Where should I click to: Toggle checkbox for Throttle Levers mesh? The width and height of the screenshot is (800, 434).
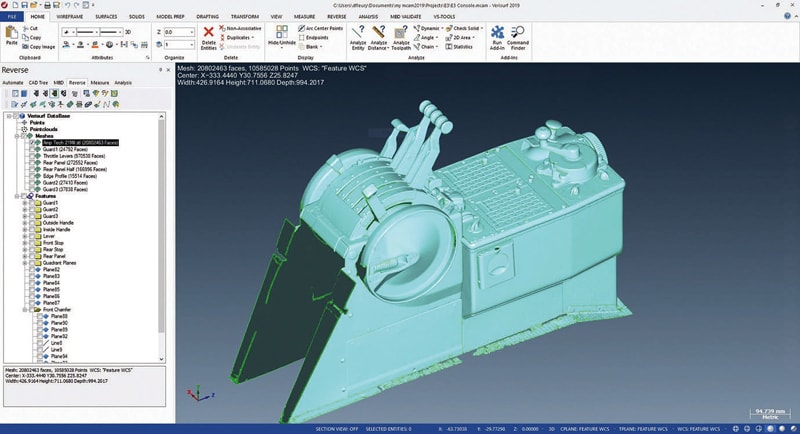click(x=32, y=156)
